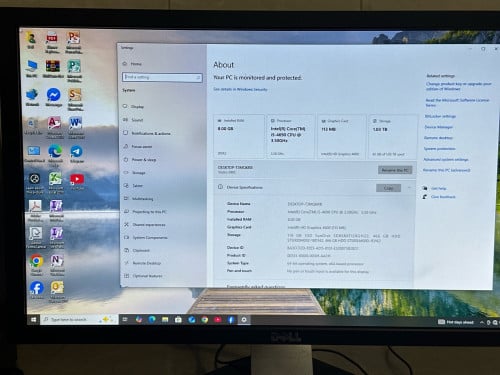Image resolution: width=500 pixels, height=375 pixels.
Task: Open the Microsoft Excel desktop shortcut
Action: 55,183
